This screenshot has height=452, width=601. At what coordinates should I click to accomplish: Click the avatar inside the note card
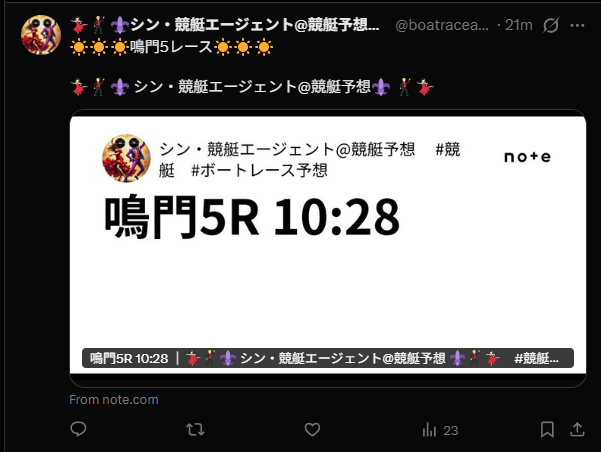[x=126, y=158]
